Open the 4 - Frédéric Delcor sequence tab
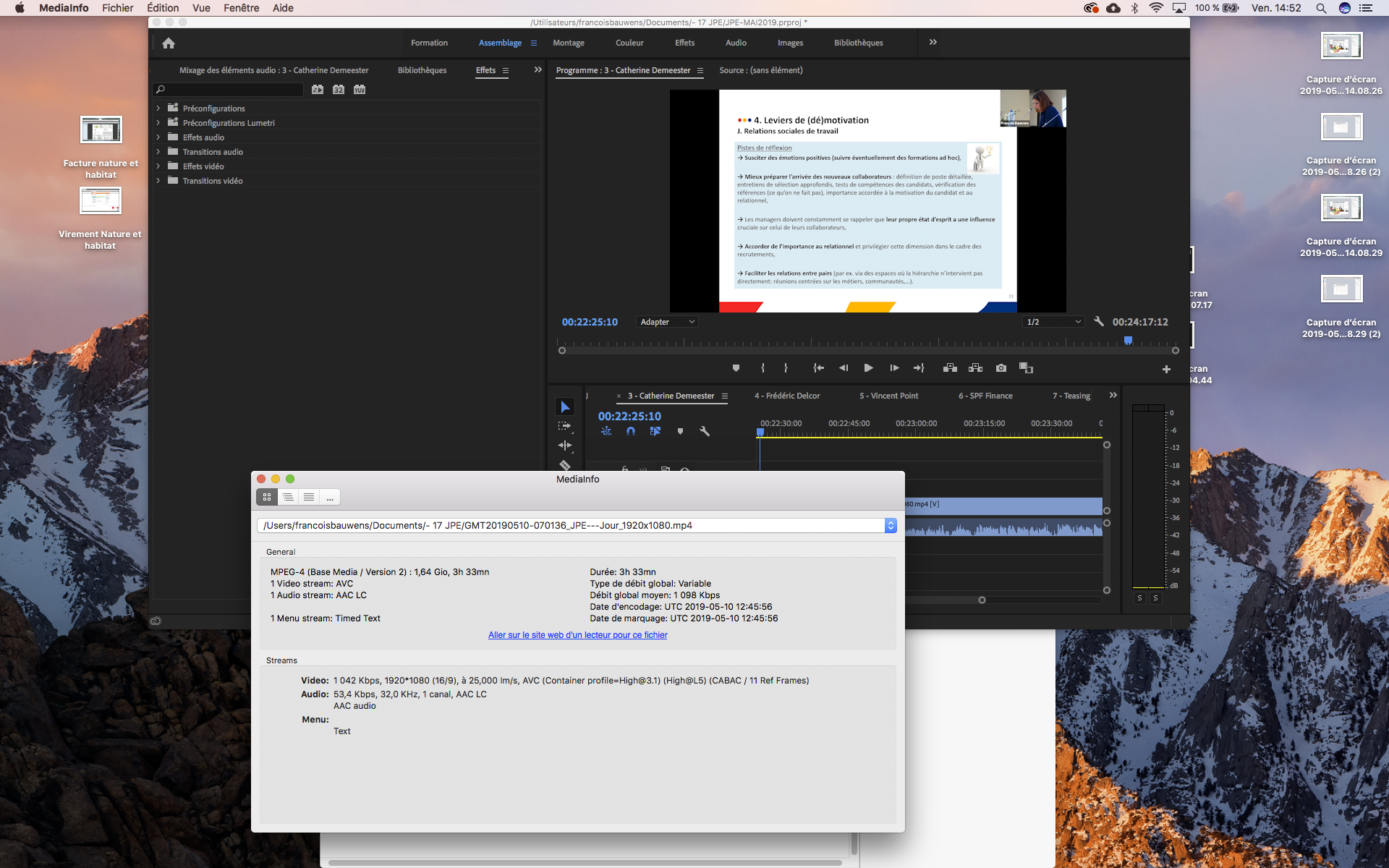 coord(786,396)
